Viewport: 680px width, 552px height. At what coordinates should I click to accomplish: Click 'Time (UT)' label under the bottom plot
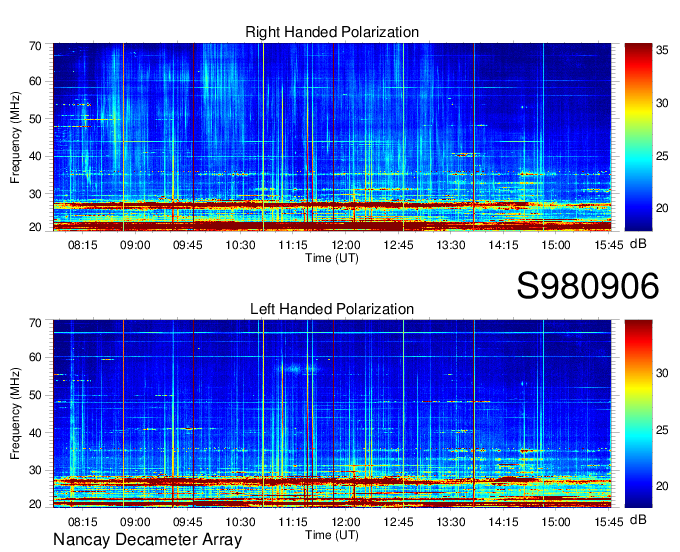(332, 535)
